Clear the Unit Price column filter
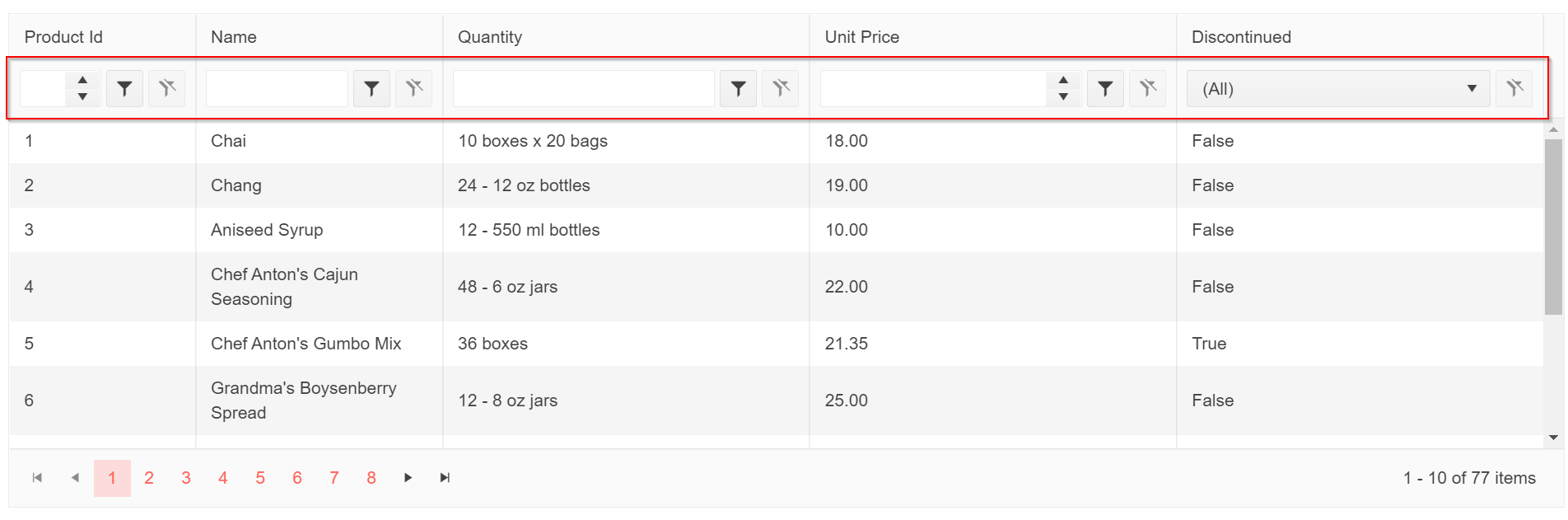This screenshot has height=520, width=1568. [1148, 88]
